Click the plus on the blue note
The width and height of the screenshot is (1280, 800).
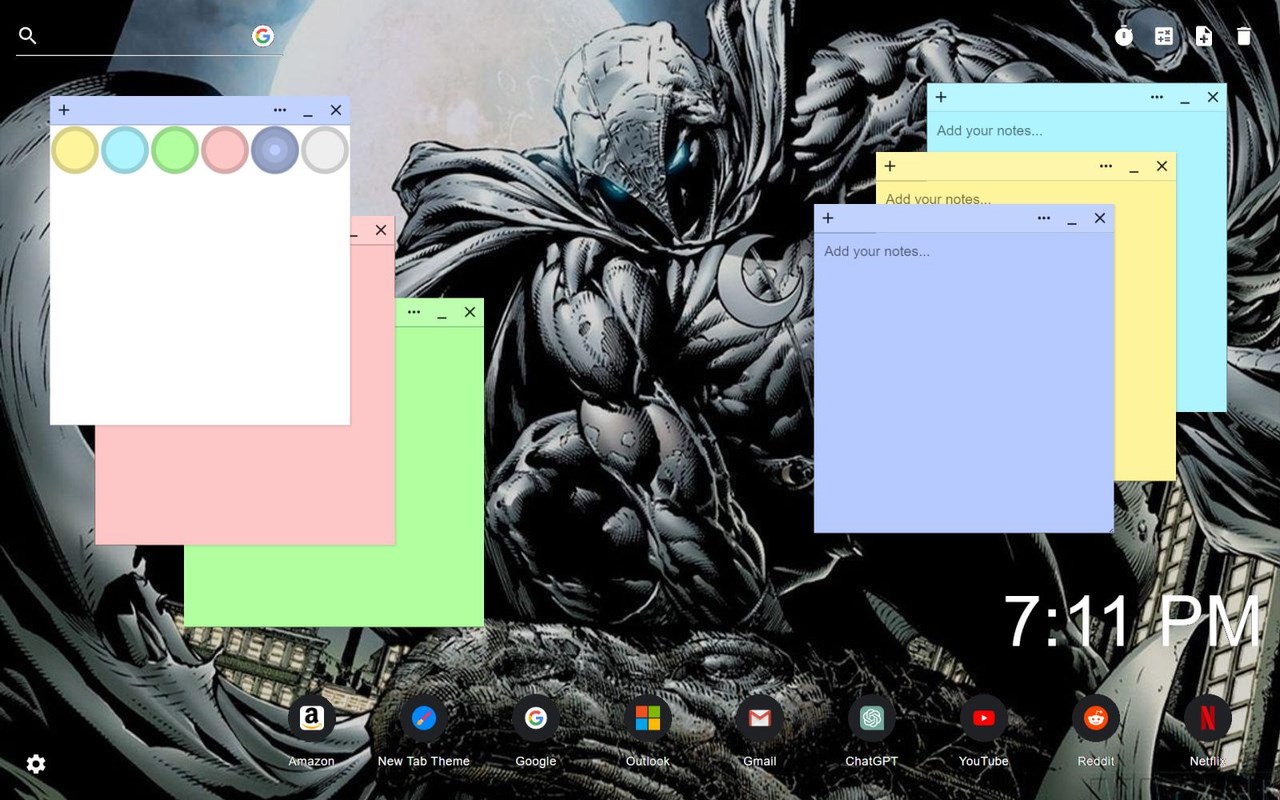point(828,218)
